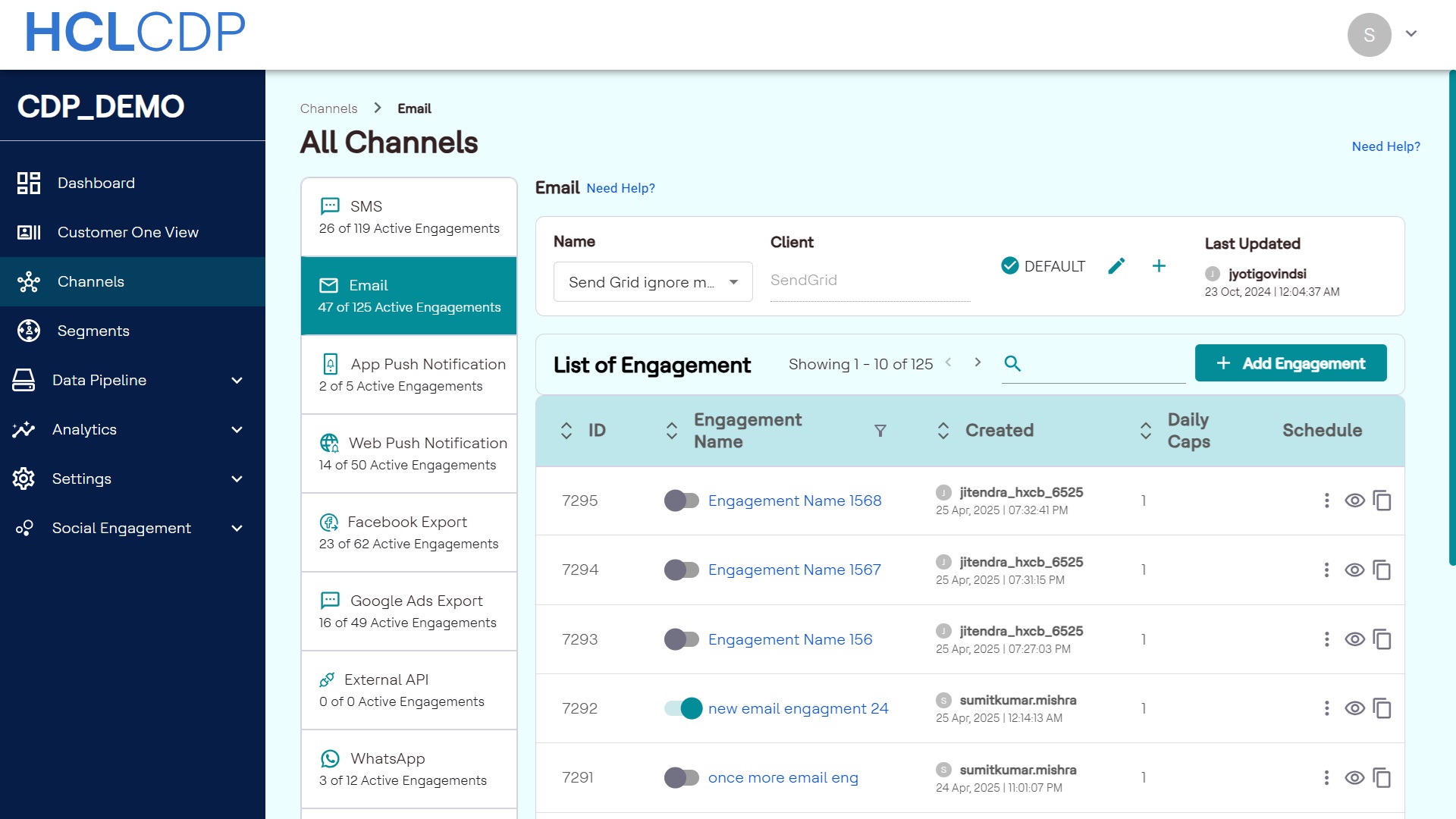View engagement 7293 with the eye icon
Image resolution: width=1456 pixels, height=819 pixels.
point(1354,639)
